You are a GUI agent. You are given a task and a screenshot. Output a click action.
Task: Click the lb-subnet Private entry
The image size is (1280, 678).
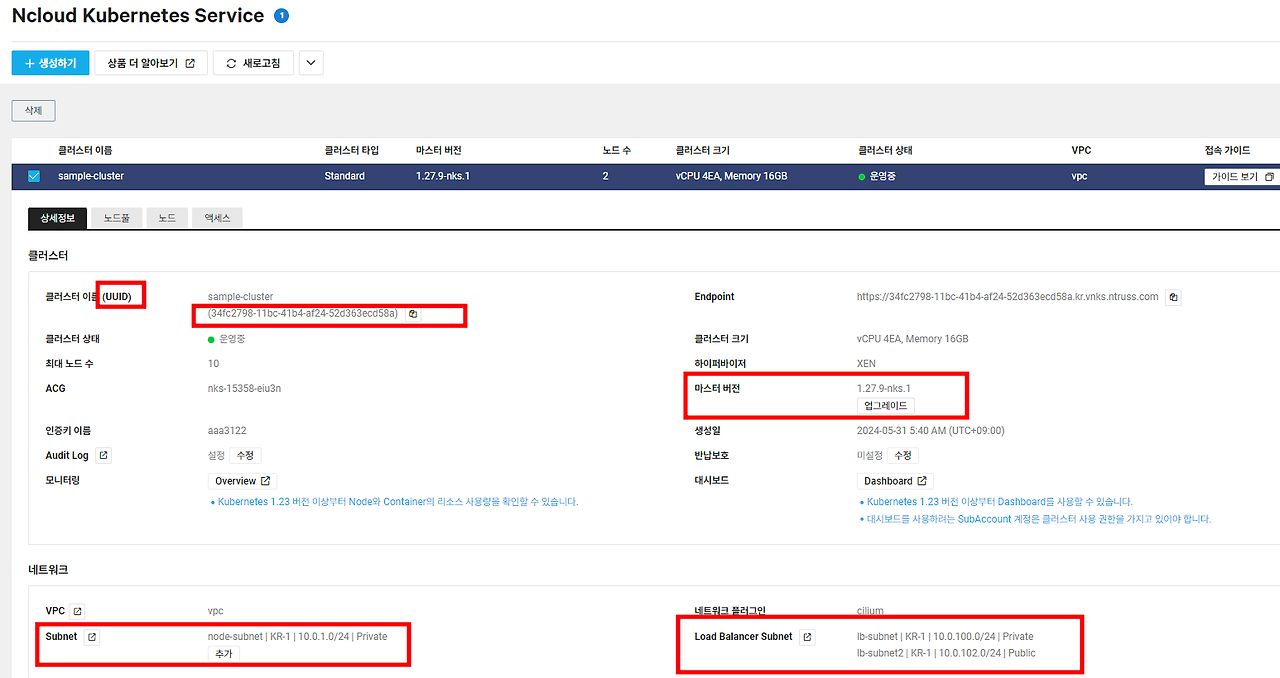coord(945,636)
